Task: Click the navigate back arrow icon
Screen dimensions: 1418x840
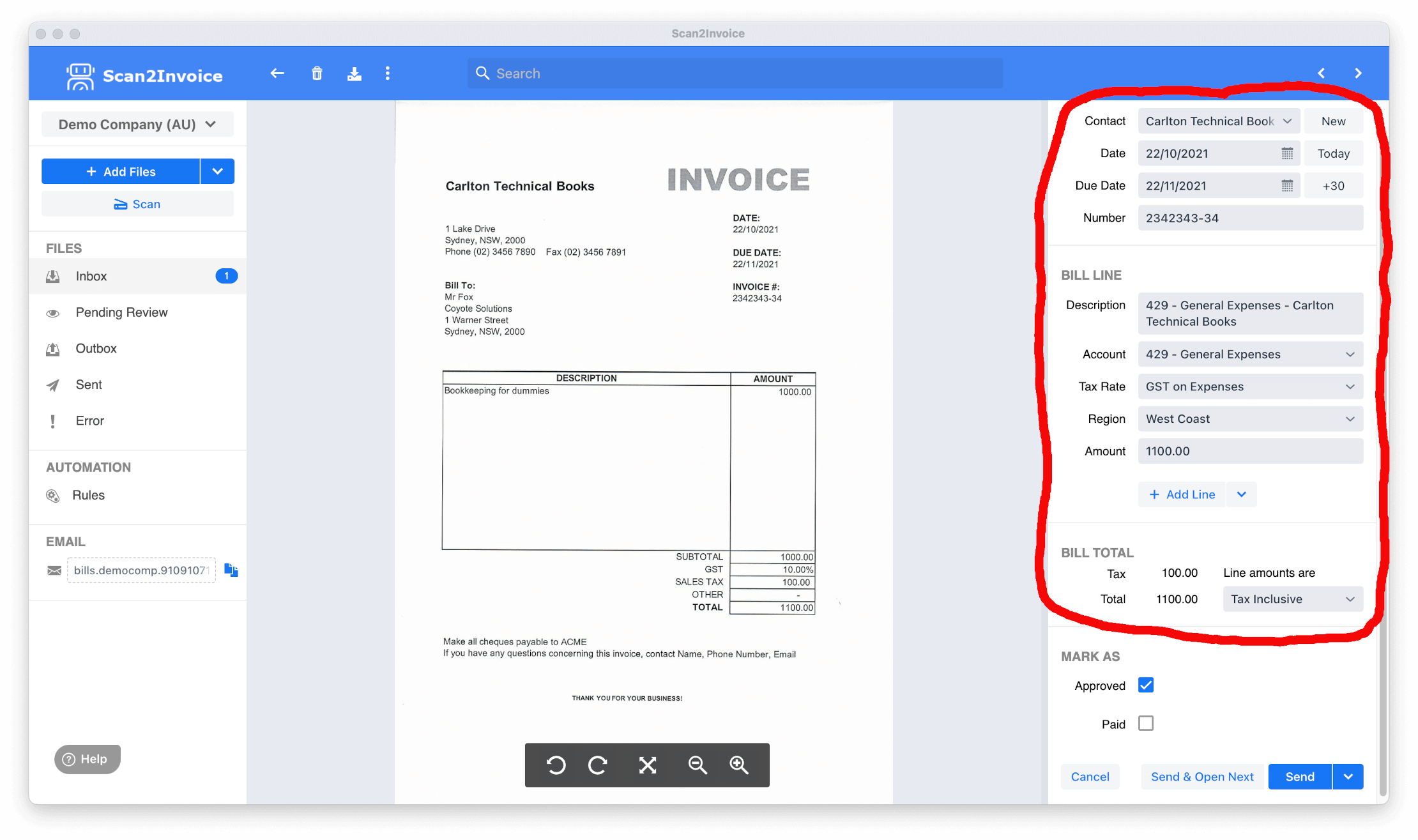Action: click(x=278, y=73)
